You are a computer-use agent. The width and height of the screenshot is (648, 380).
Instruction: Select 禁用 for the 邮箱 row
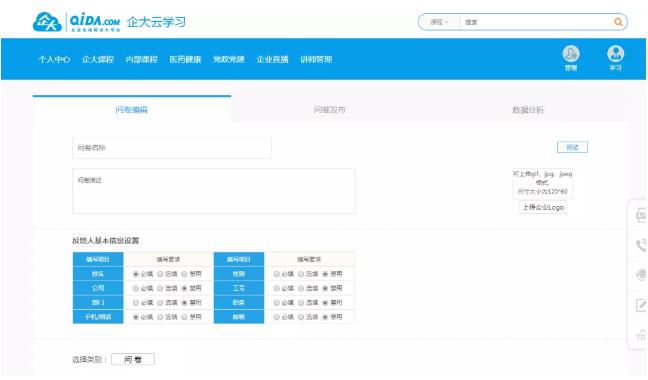(325, 317)
